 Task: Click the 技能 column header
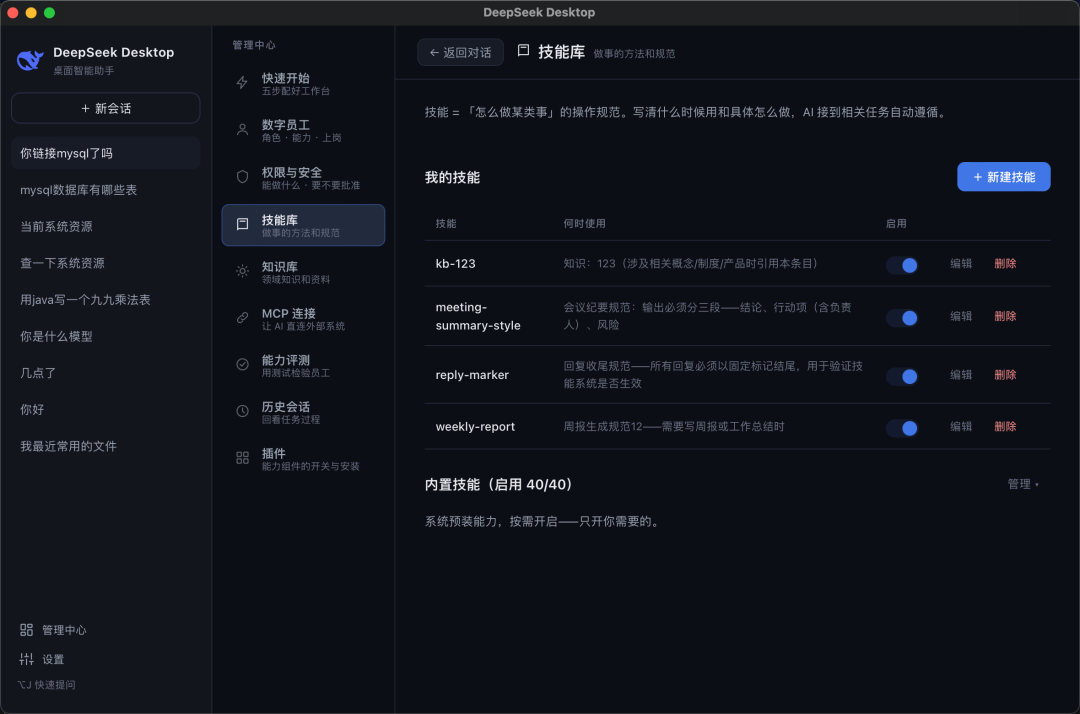pyautogui.click(x=446, y=223)
